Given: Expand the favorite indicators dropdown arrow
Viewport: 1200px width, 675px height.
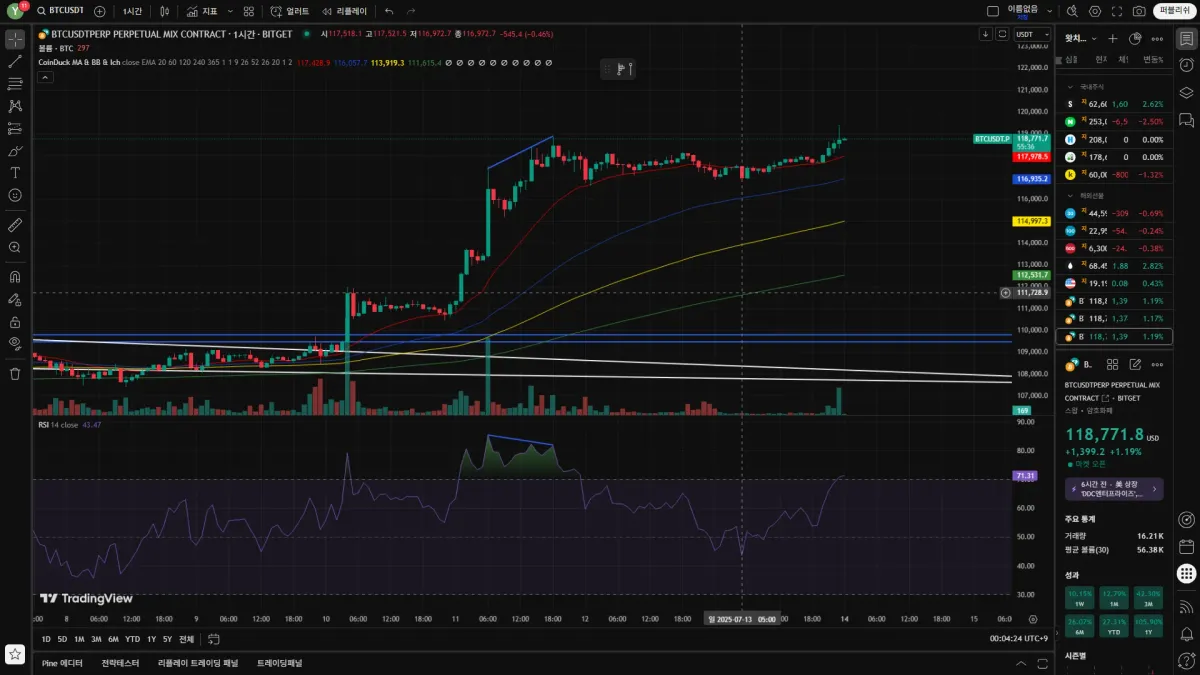Looking at the screenshot, I should [230, 11].
